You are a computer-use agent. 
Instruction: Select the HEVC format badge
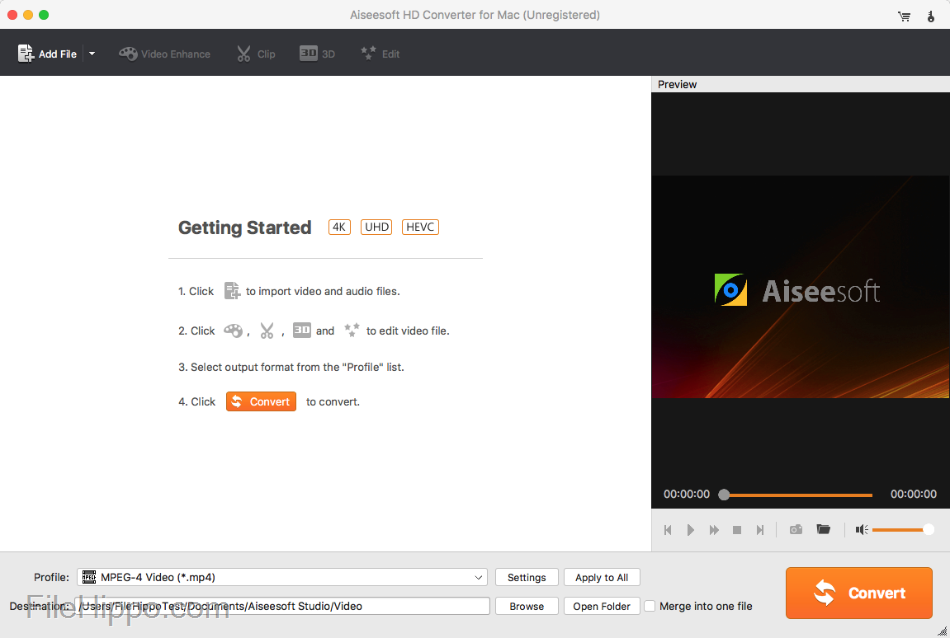[420, 226]
